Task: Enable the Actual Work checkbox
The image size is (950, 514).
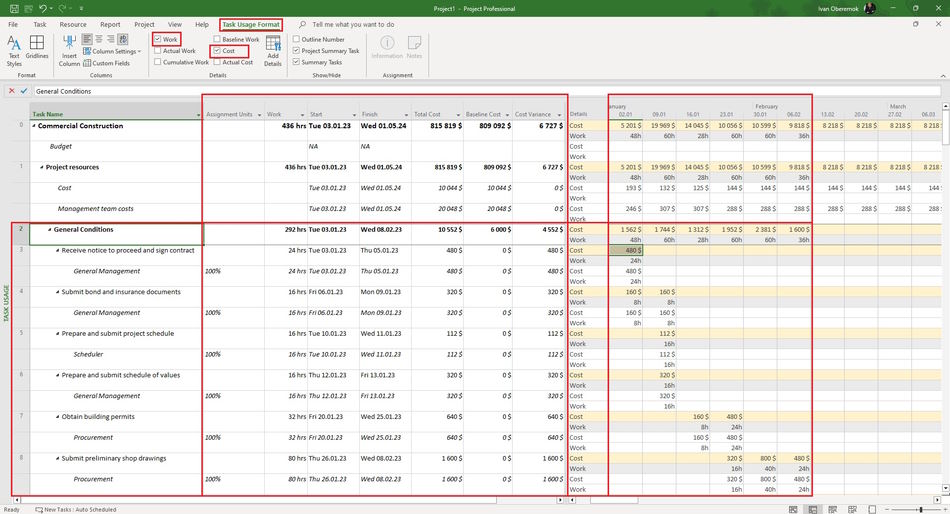Action: tap(158, 51)
